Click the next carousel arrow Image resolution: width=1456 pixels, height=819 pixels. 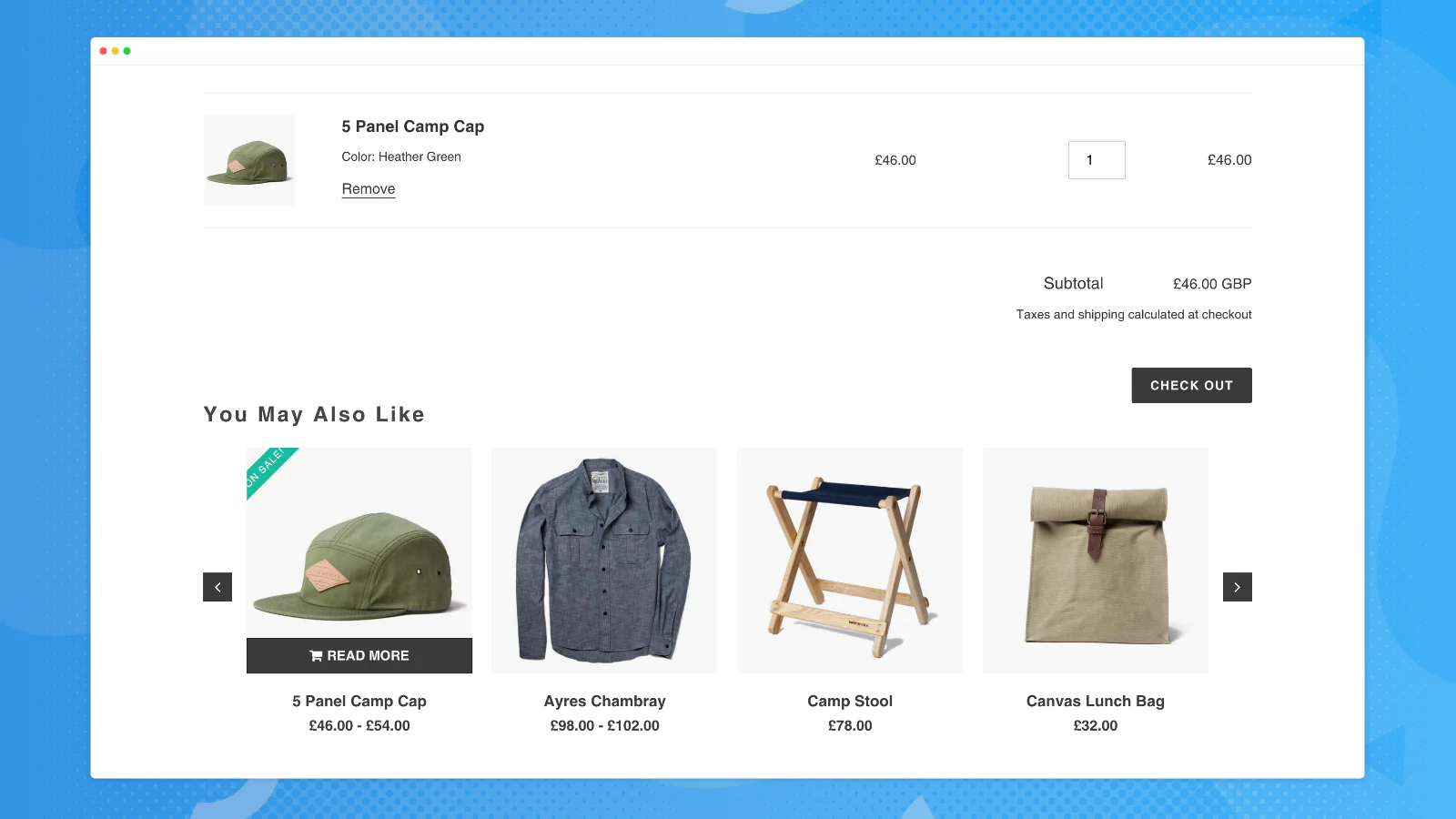coord(1237,587)
